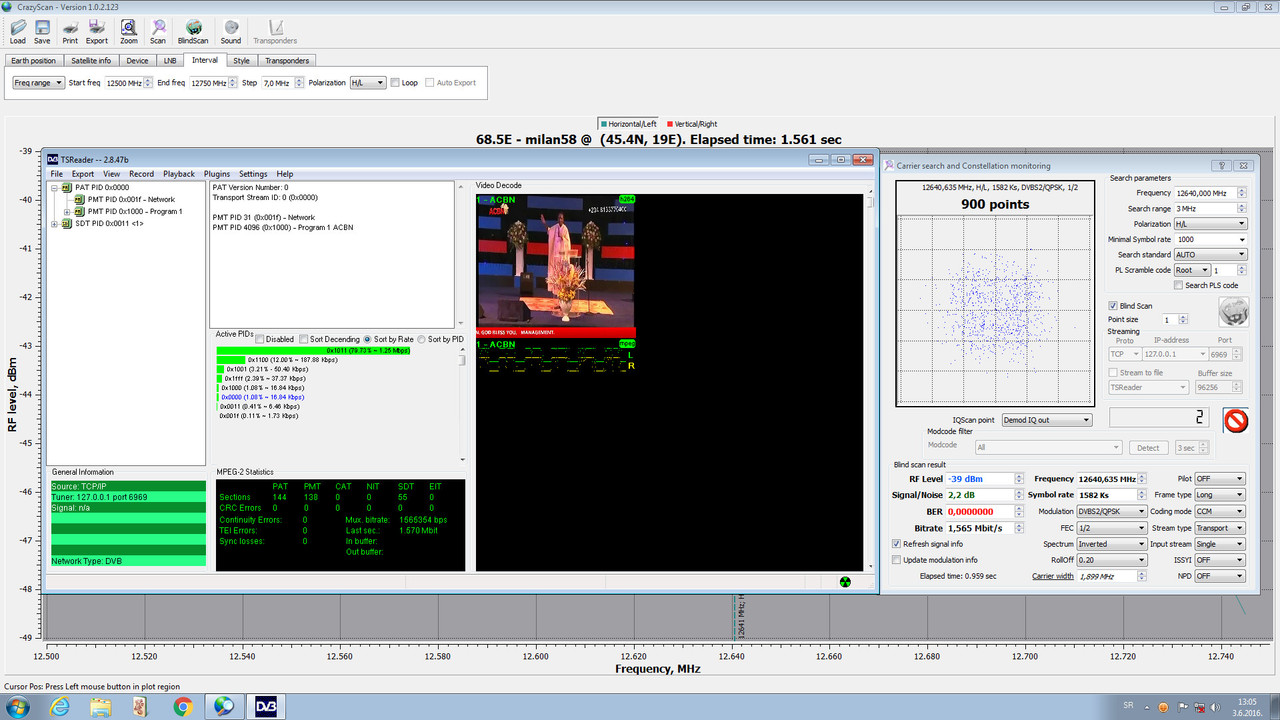Open the Search range 3 MHz dropdown

[1211, 209]
